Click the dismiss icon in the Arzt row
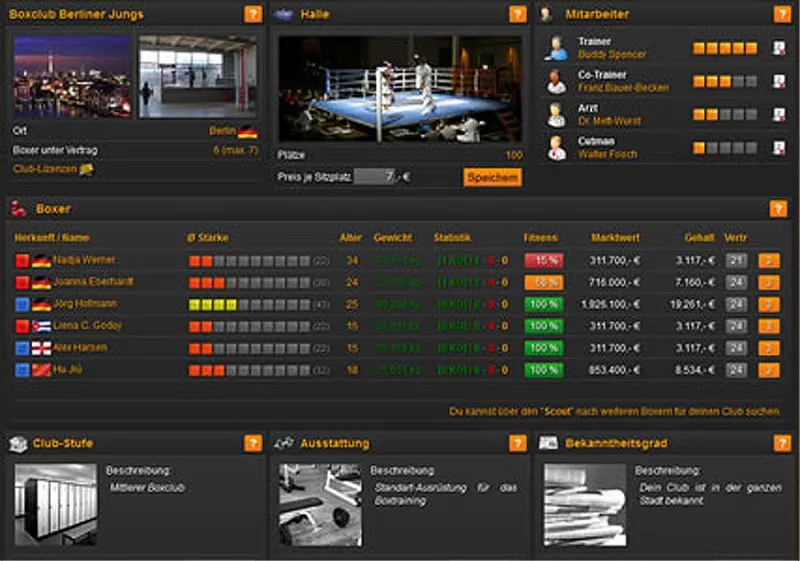Image resolution: width=800 pixels, height=561 pixels. coord(779,115)
